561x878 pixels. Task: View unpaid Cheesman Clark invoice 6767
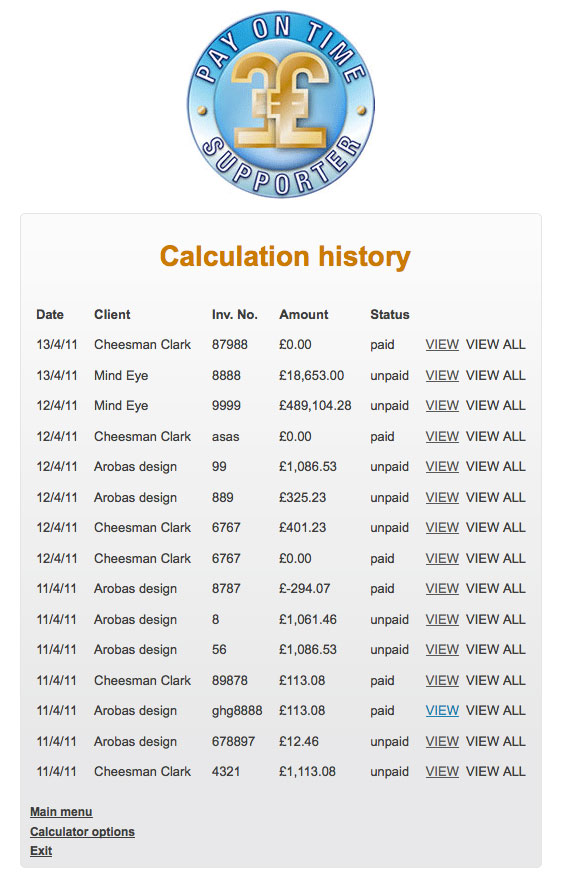pyautogui.click(x=442, y=527)
